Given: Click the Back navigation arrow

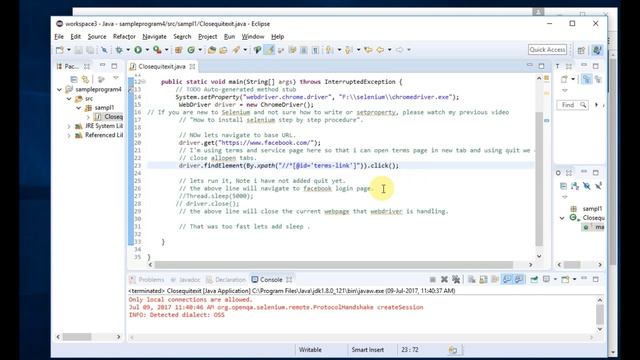Looking at the screenshot, I should tap(380, 50).
